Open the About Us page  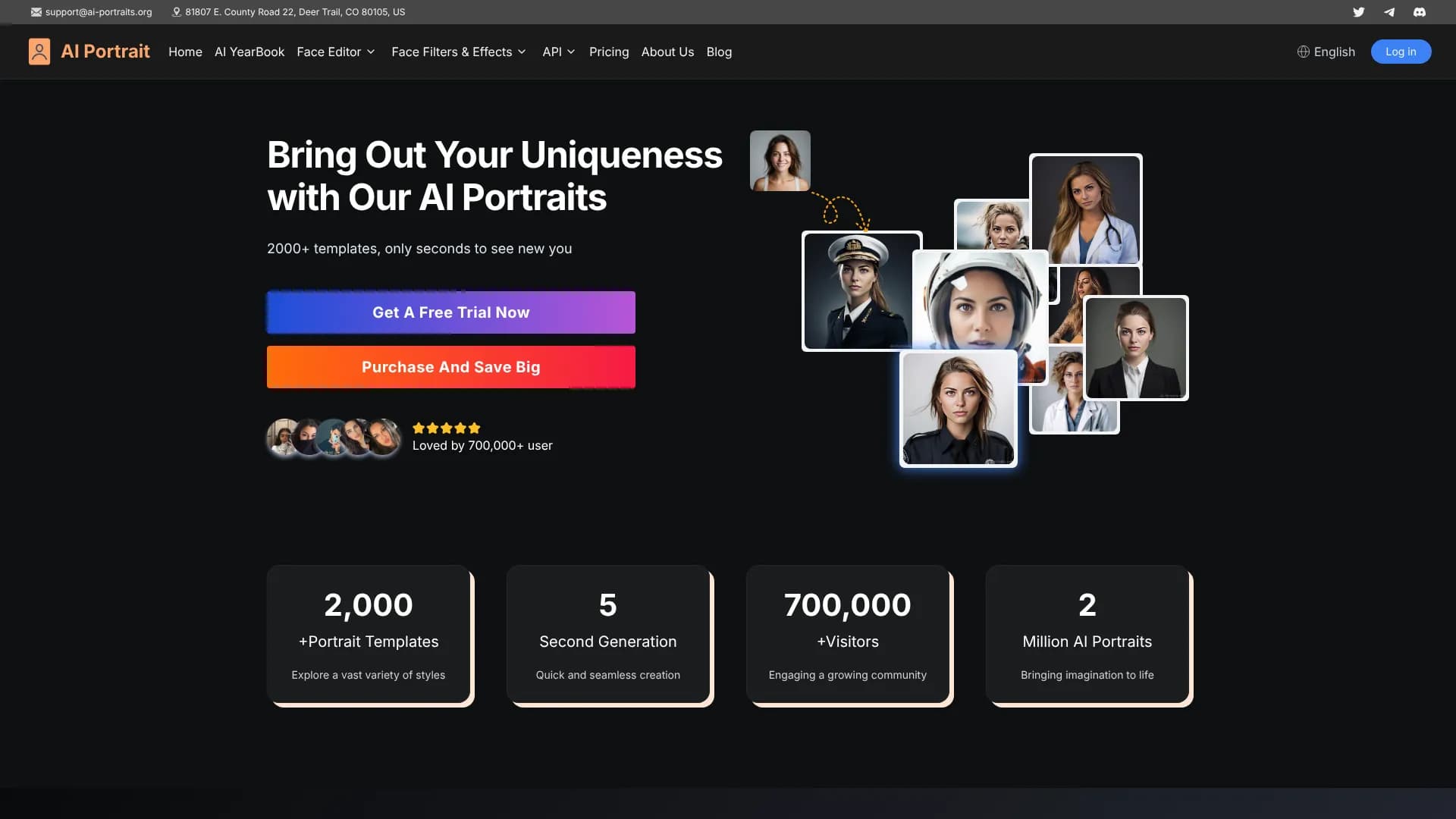[x=667, y=52]
